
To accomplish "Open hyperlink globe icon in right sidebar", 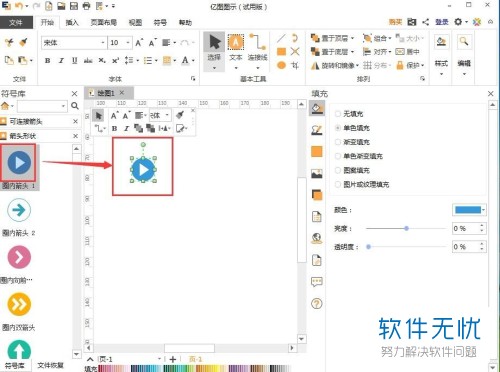I will pyautogui.click(x=317, y=238).
